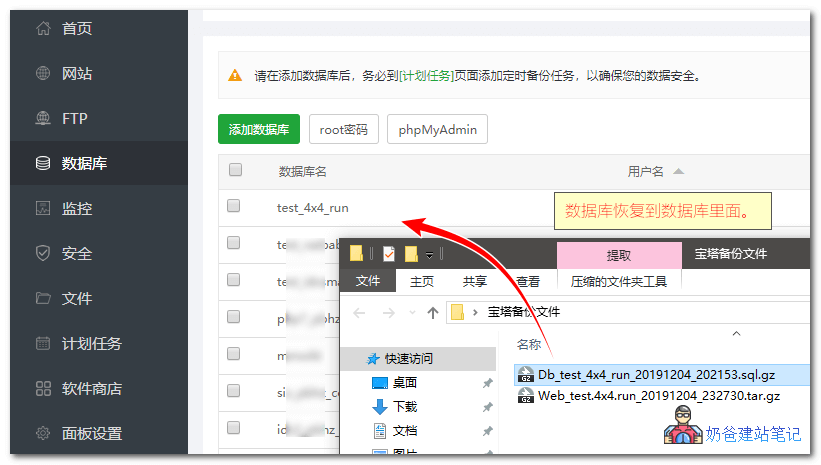Click the GZ icon of Web_test.4x4.run file
The width and height of the screenshot is (821, 465).
[x=526, y=395]
